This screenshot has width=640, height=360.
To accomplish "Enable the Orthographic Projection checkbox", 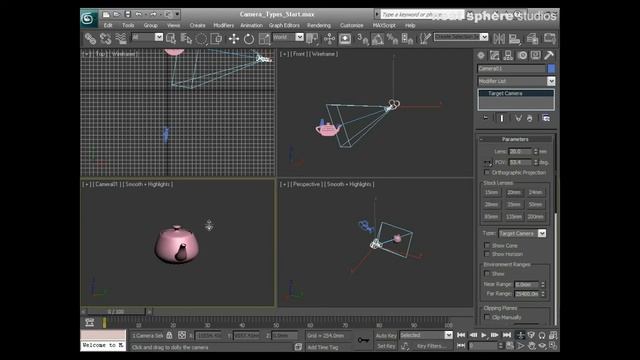I will pyautogui.click(x=487, y=173).
